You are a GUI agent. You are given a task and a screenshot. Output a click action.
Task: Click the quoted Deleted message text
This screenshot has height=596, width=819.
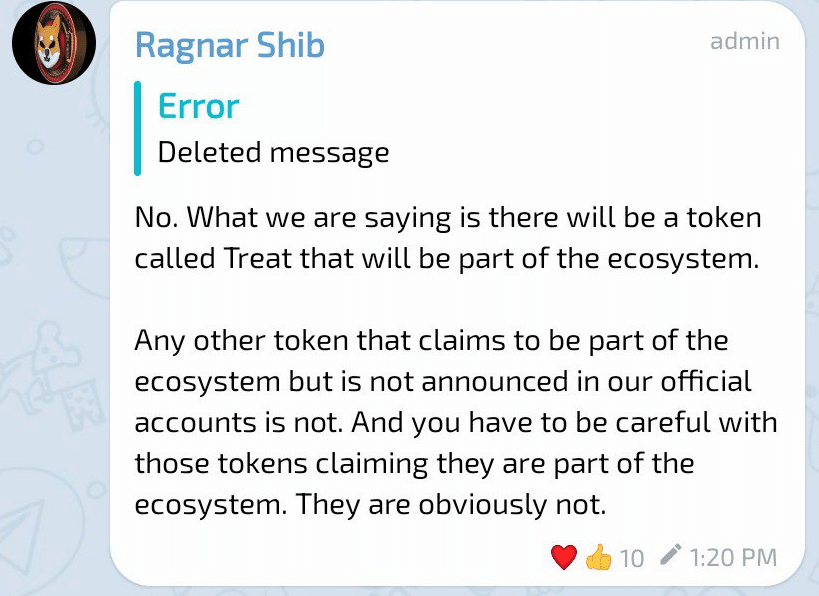[273, 153]
